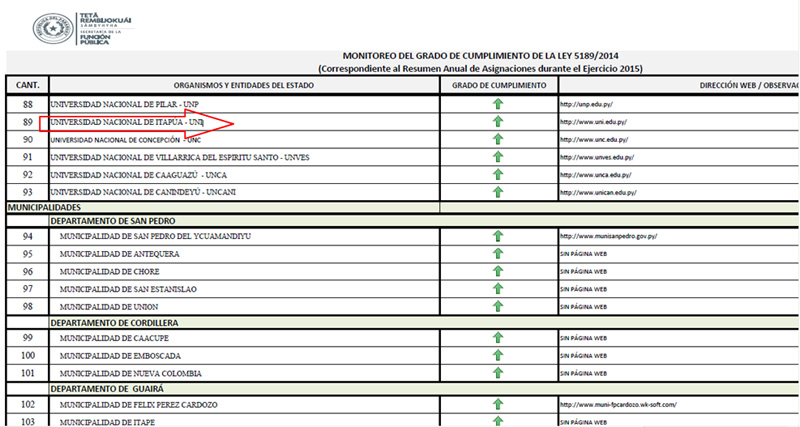Click green arrow for Municipalidad de Chore
This screenshot has width=800, height=427.
pyautogui.click(x=498, y=271)
